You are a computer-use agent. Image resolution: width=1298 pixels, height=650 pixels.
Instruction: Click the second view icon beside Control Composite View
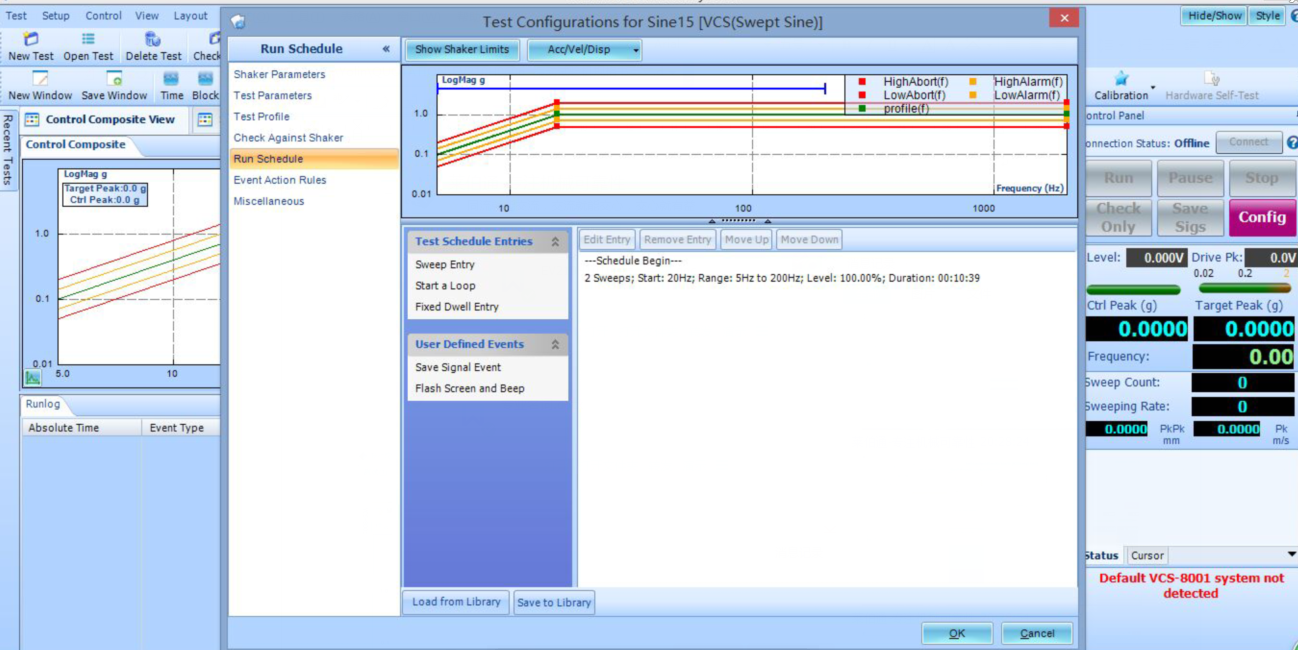[x=205, y=120]
